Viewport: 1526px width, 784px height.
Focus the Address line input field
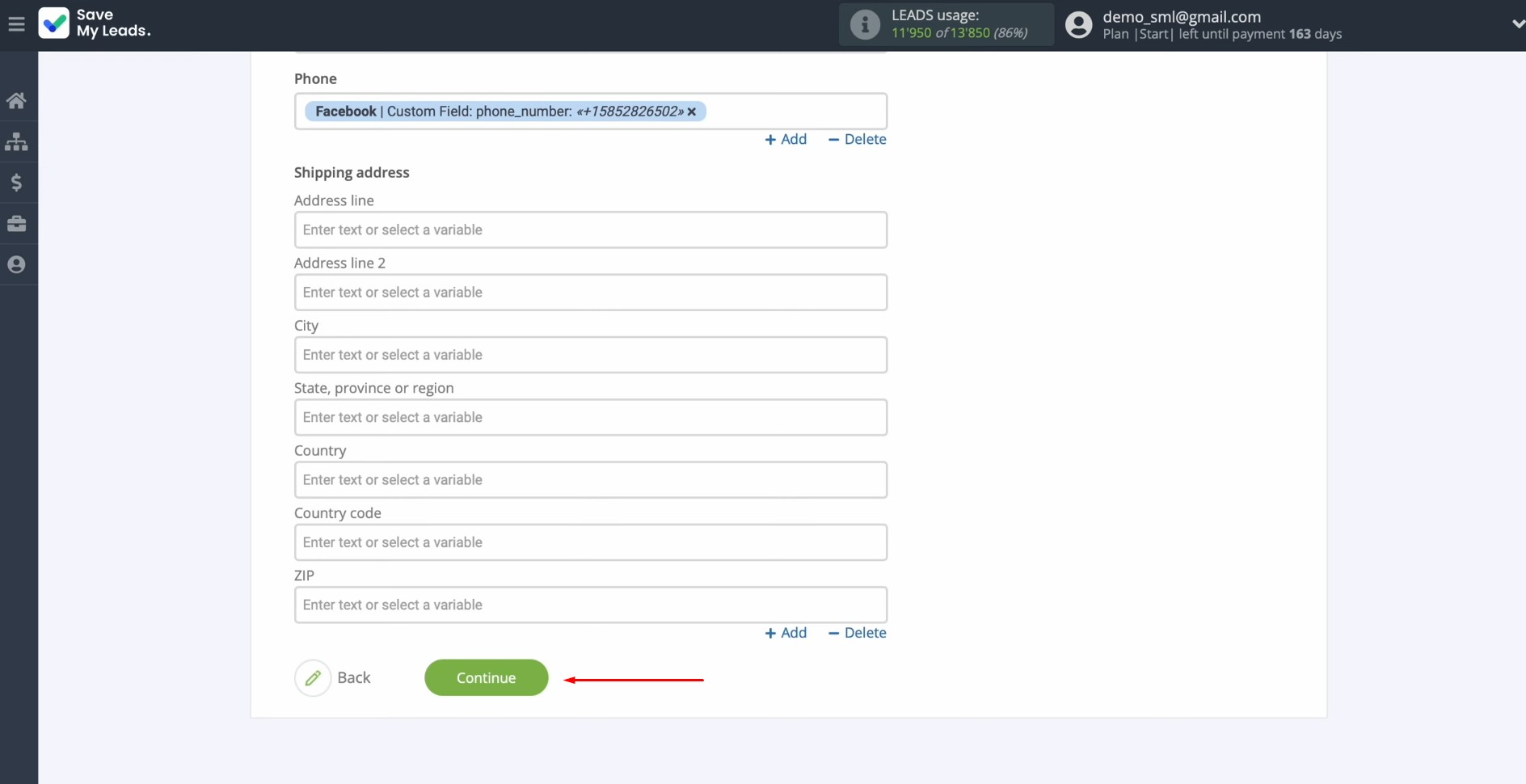coord(591,230)
